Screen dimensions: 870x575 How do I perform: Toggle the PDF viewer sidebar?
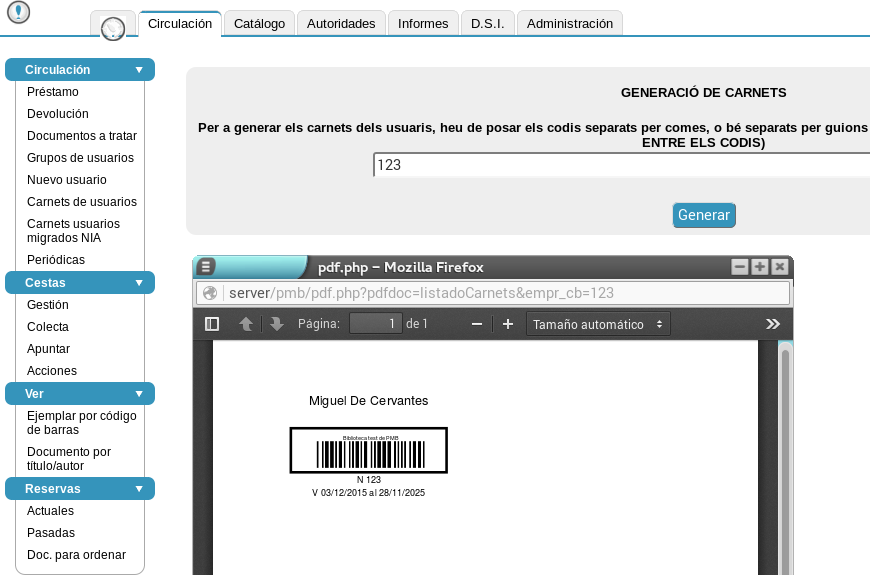212,324
